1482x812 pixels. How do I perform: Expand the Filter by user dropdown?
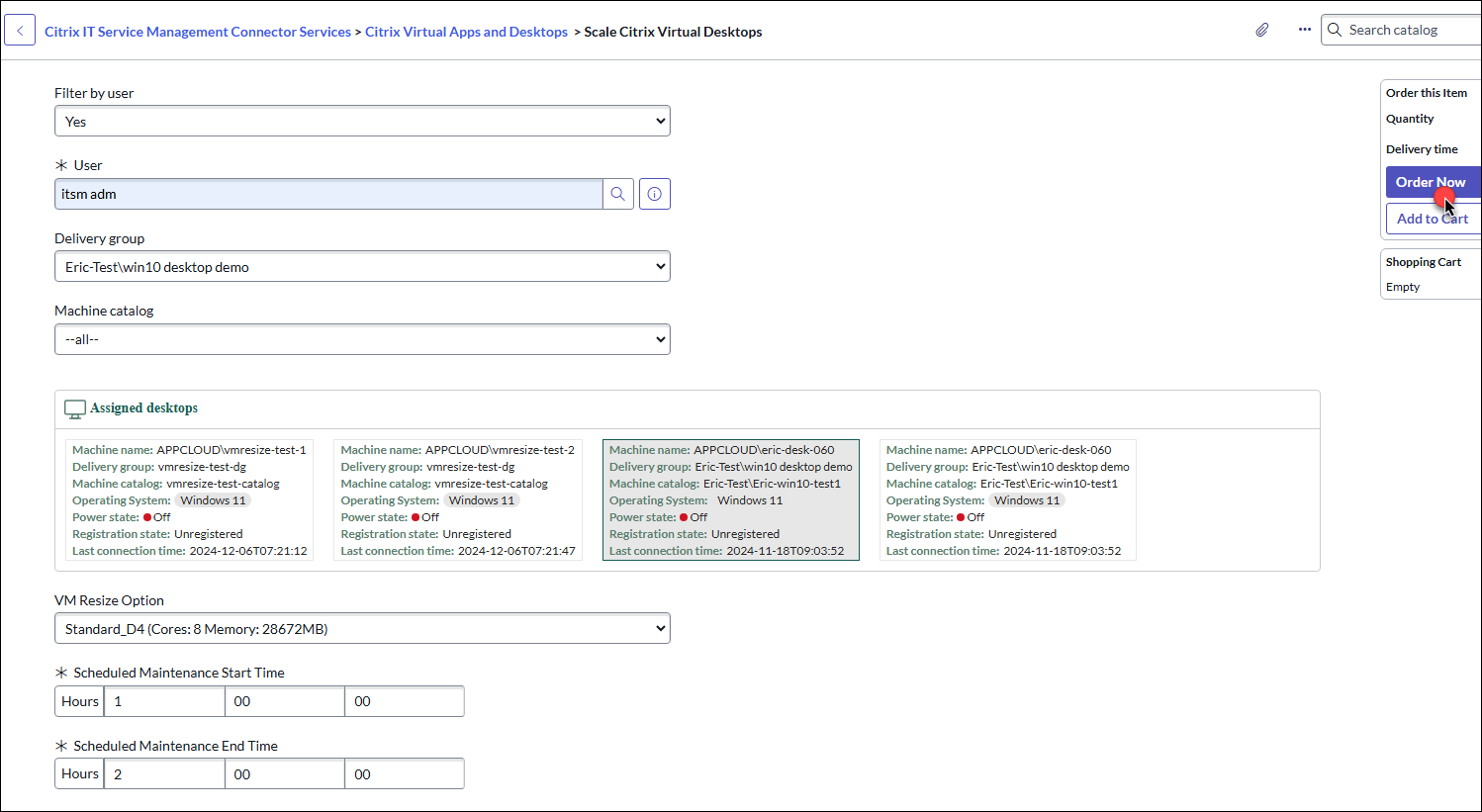[362, 122]
